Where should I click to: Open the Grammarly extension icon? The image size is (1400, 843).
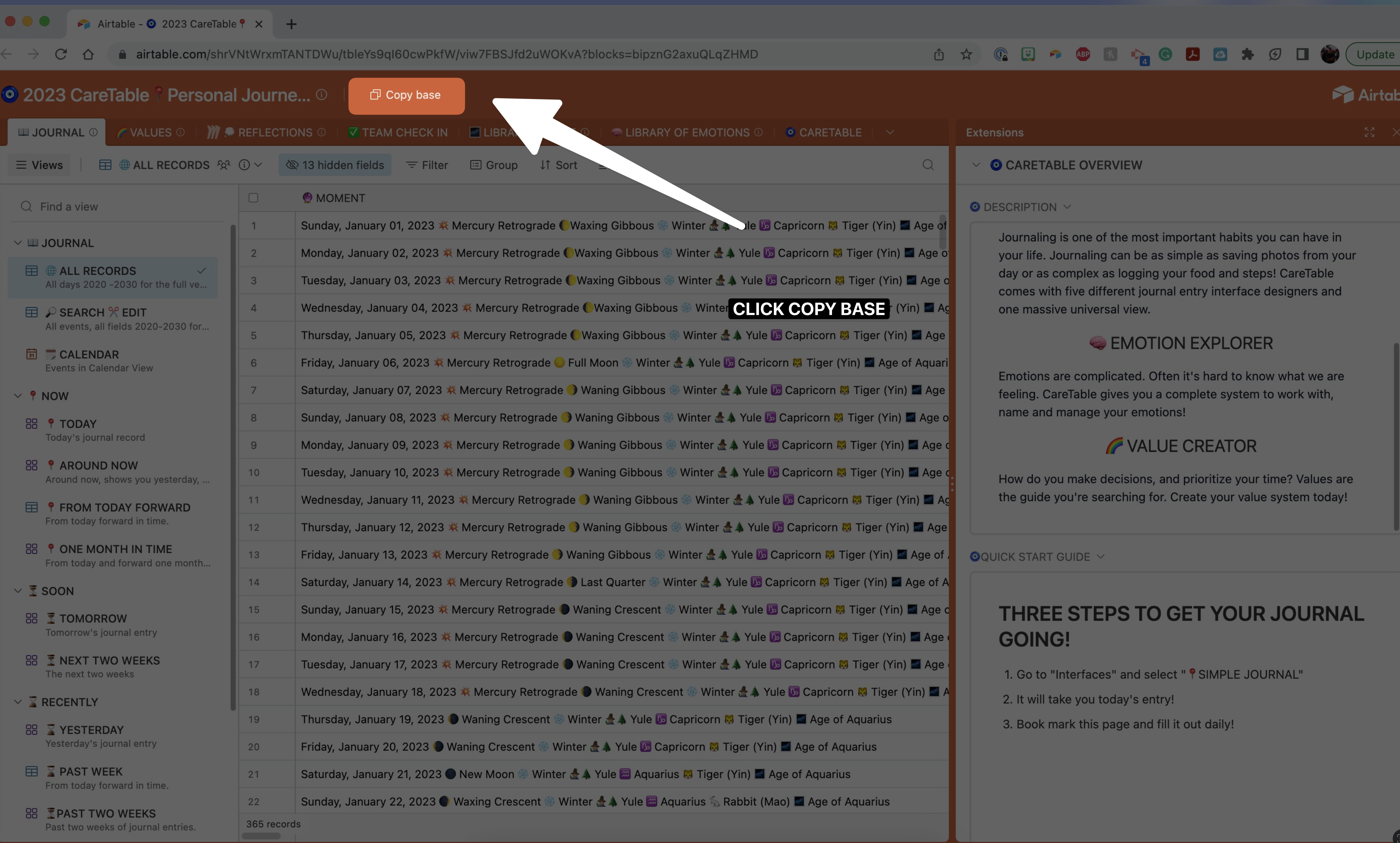1165,54
